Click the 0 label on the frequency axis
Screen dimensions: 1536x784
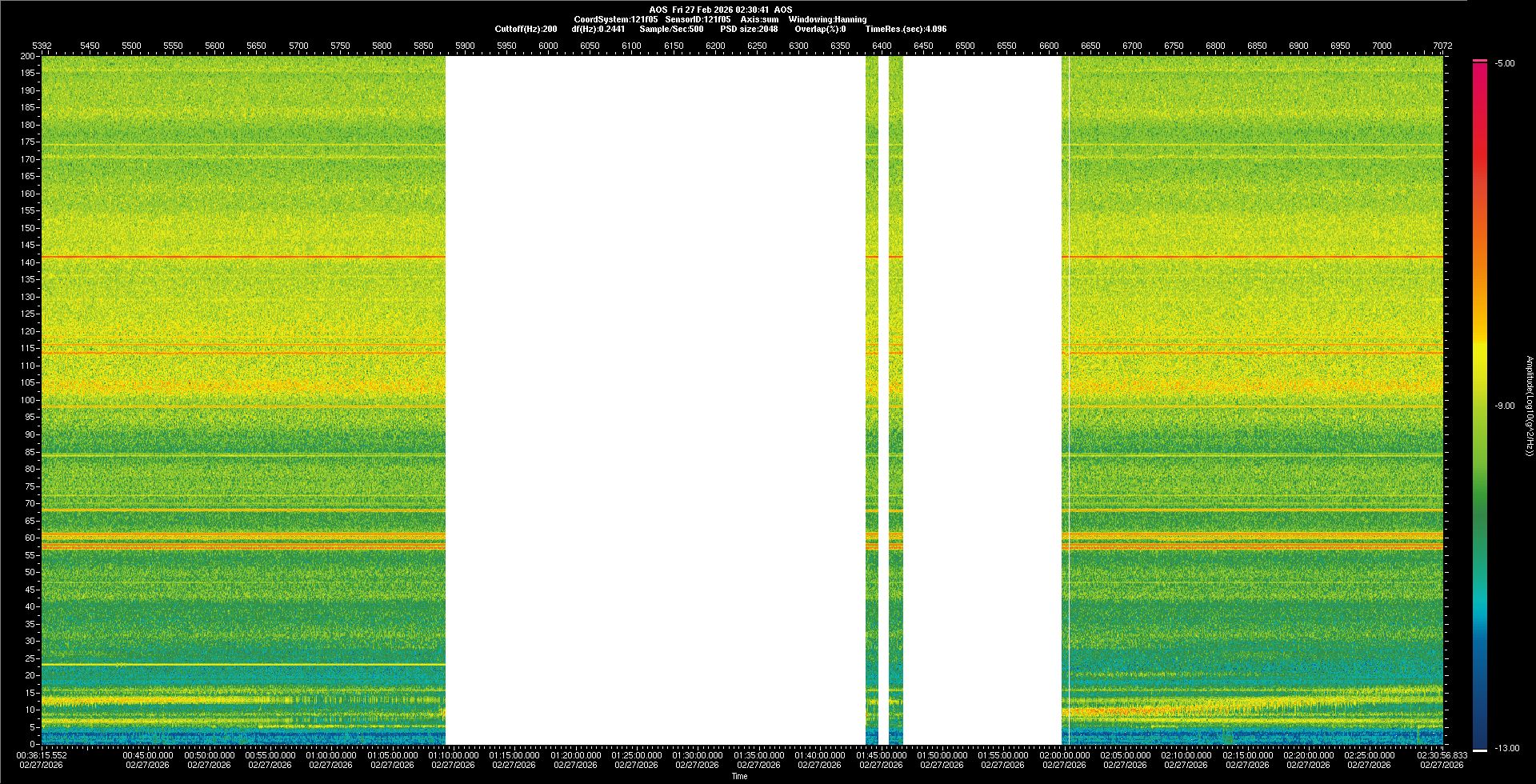click(x=33, y=745)
